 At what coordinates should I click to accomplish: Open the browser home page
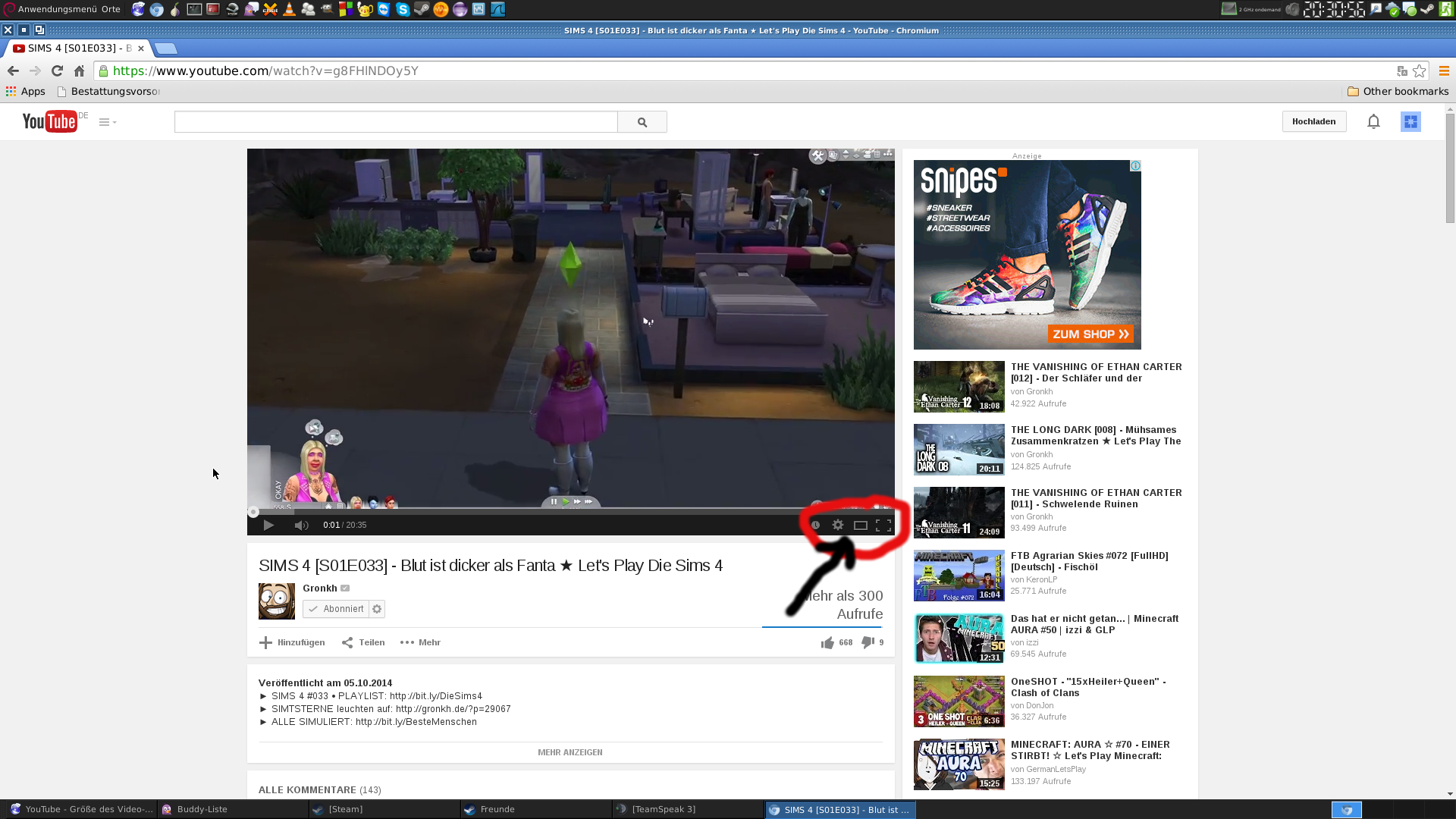pos(79,71)
